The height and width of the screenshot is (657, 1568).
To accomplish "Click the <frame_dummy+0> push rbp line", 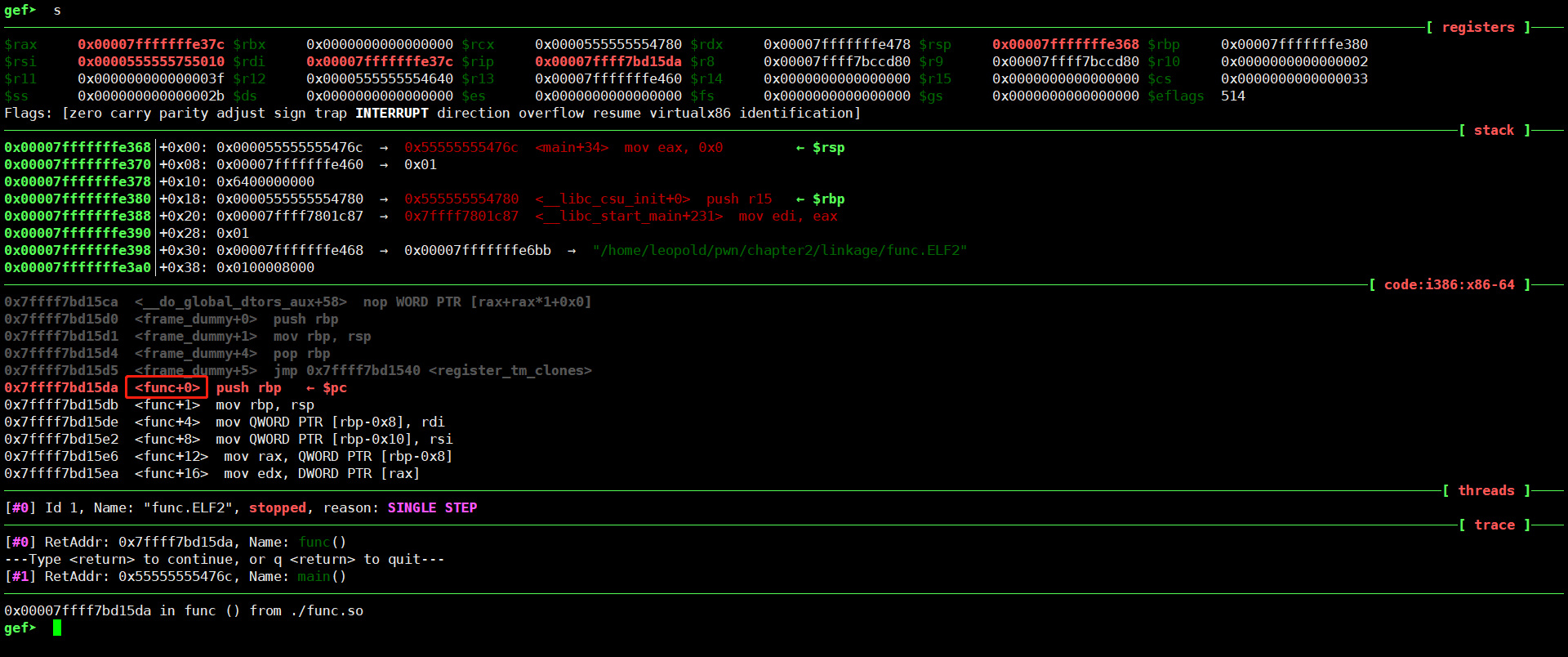I will 171,319.
